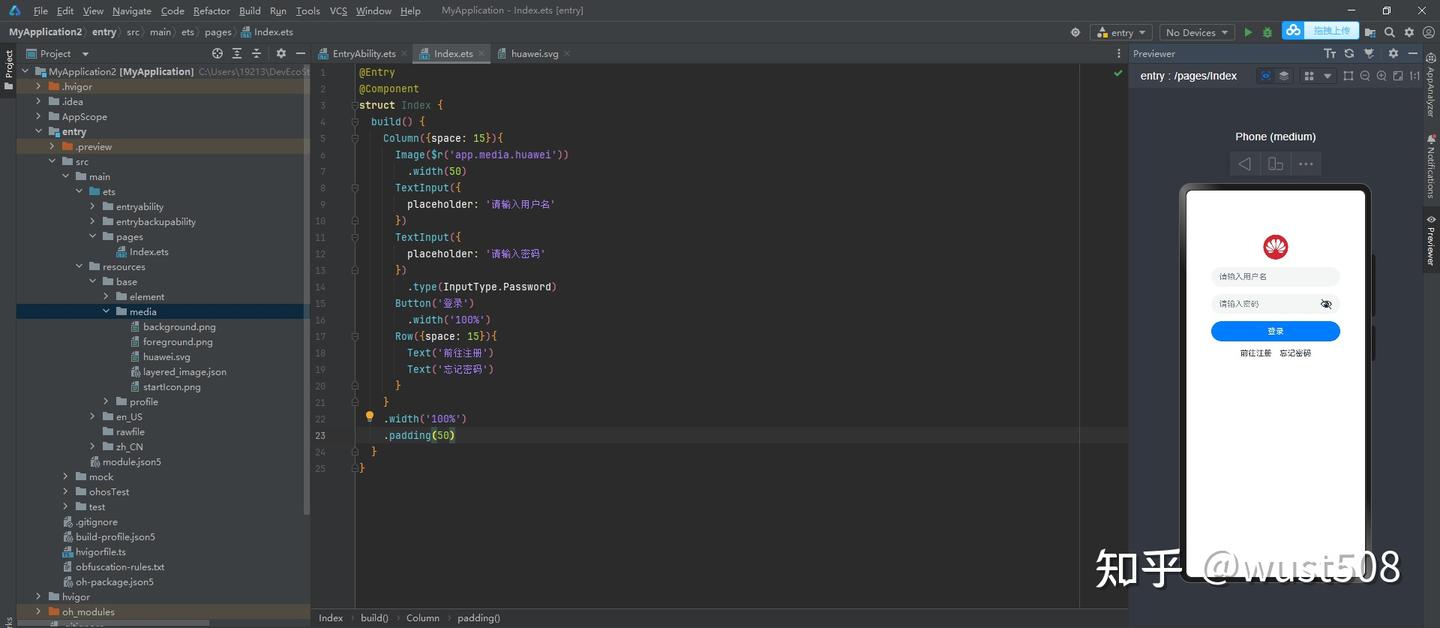The width and height of the screenshot is (1440, 628).
Task: Switch to the EntryAbility.ets tab
Action: [363, 54]
